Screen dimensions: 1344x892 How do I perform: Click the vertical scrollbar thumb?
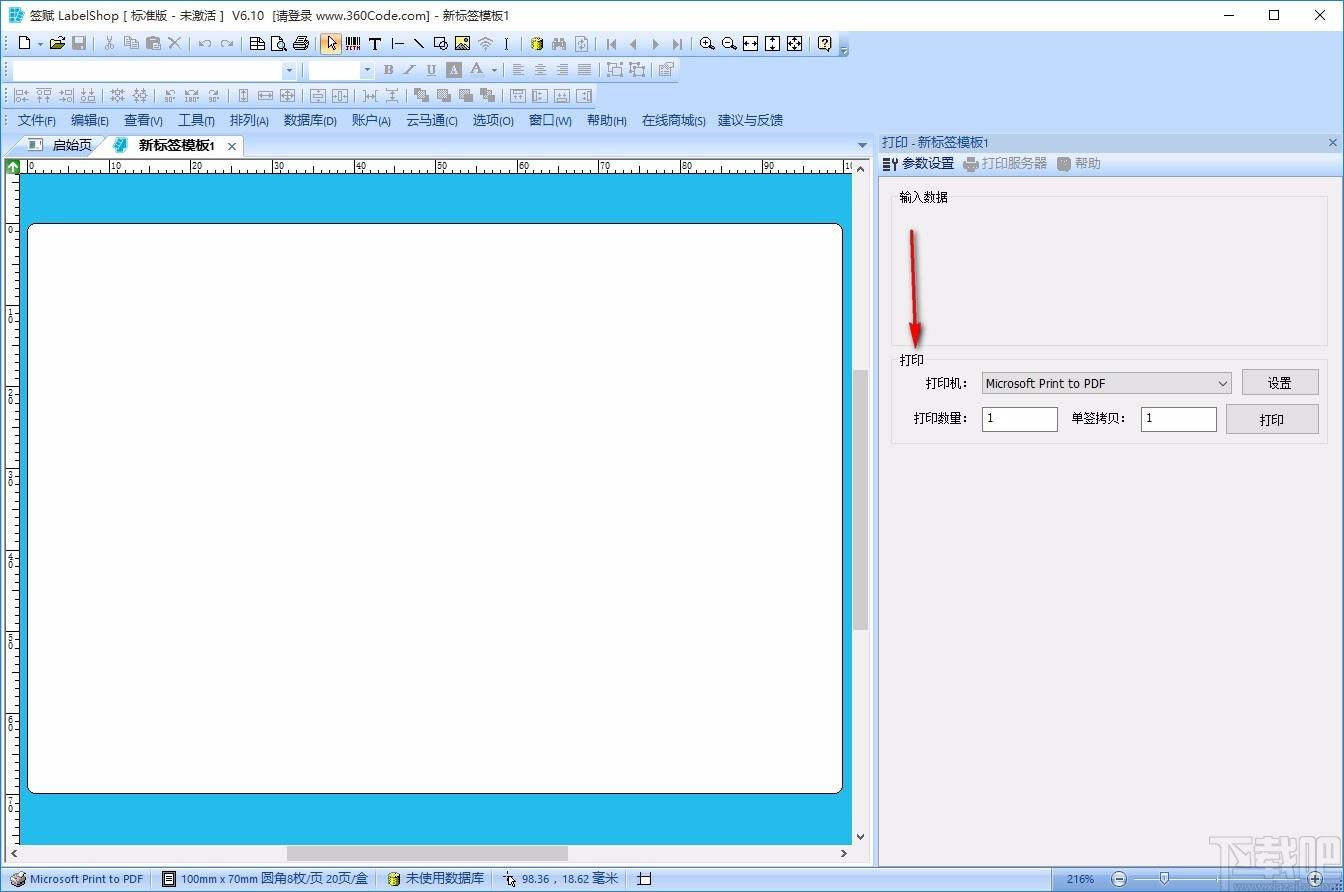pos(860,499)
